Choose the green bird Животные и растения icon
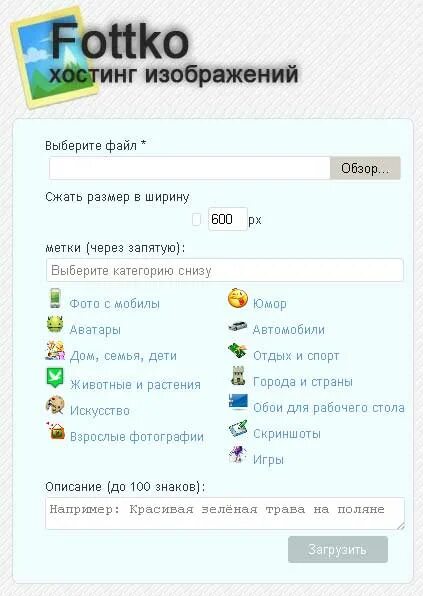Viewport: 423px width, 596px height. tap(55, 377)
